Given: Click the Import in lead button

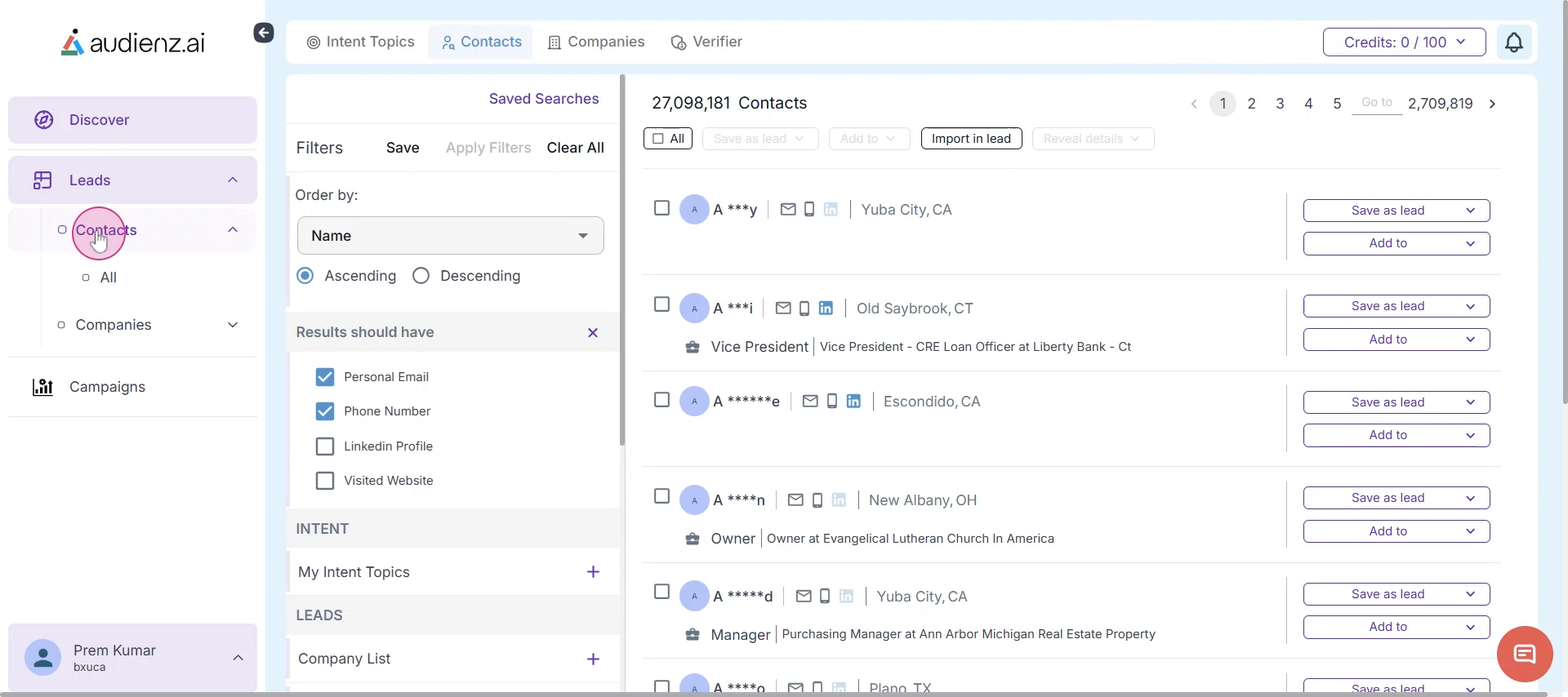Looking at the screenshot, I should (x=971, y=139).
